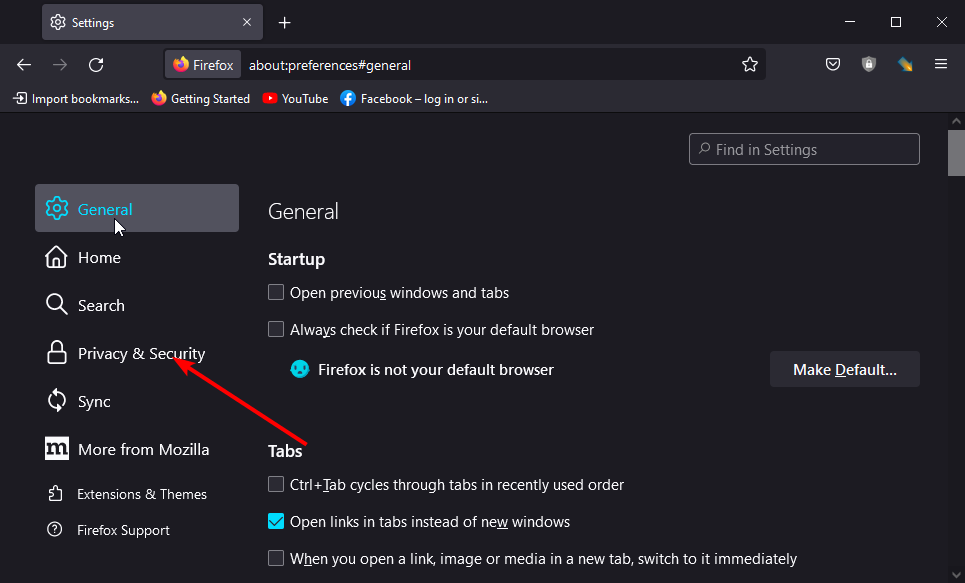The width and height of the screenshot is (965, 583).
Task: Open Privacy & Security label
Action: [x=142, y=353]
